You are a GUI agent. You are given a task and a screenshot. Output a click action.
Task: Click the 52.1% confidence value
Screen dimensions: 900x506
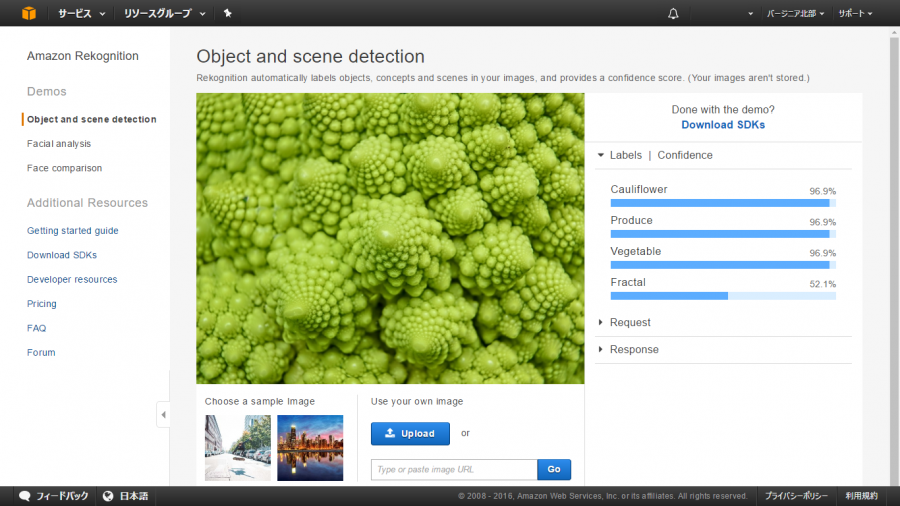pyautogui.click(x=823, y=284)
